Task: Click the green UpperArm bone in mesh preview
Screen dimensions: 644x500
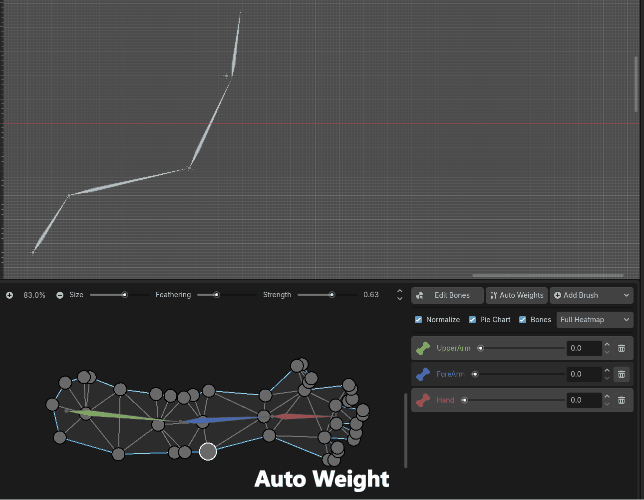Action: click(117, 415)
